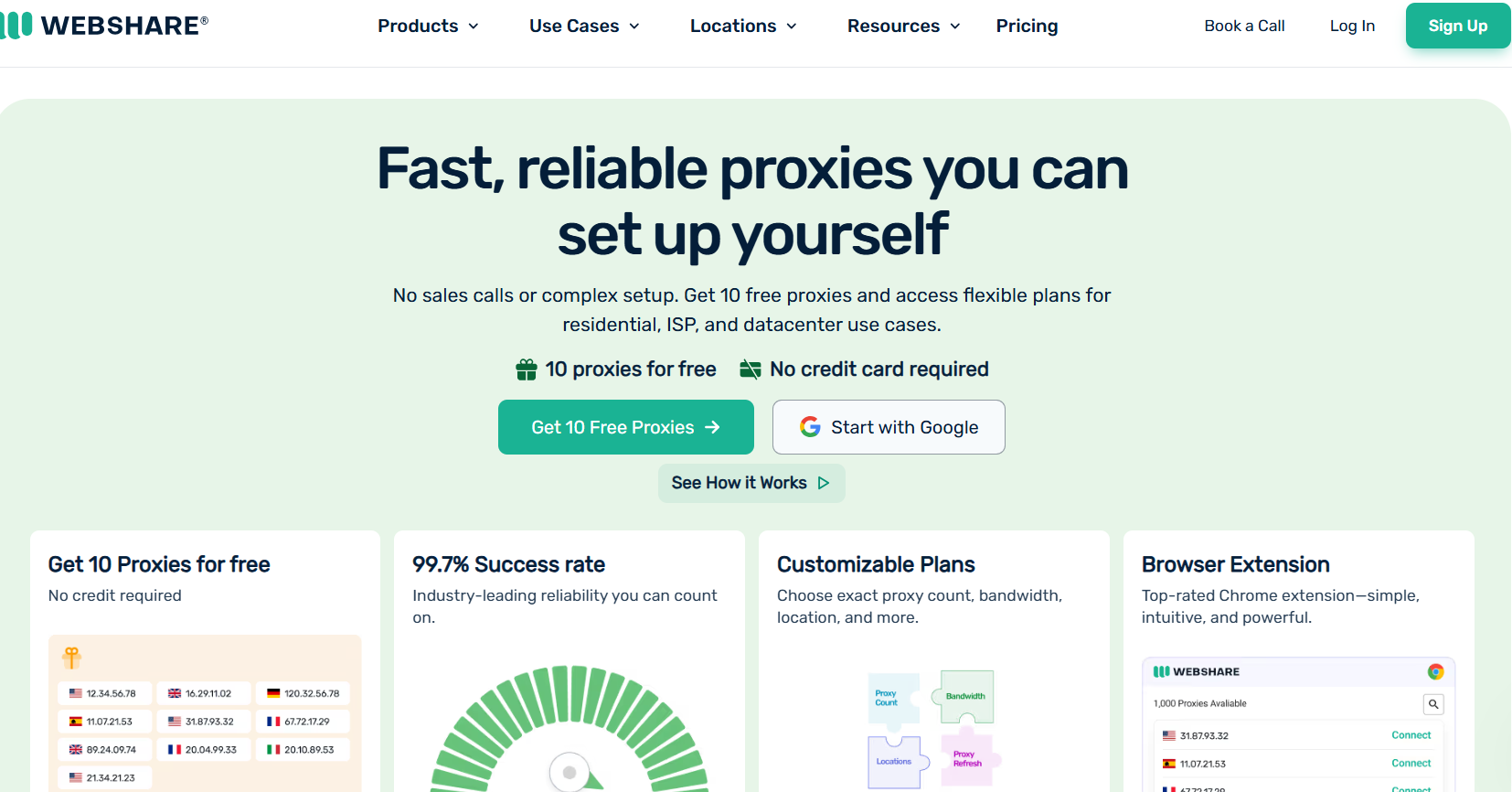Click the play triangle icon on See How it Works
Image resolution: width=1512 pixels, height=792 pixels.
(824, 483)
